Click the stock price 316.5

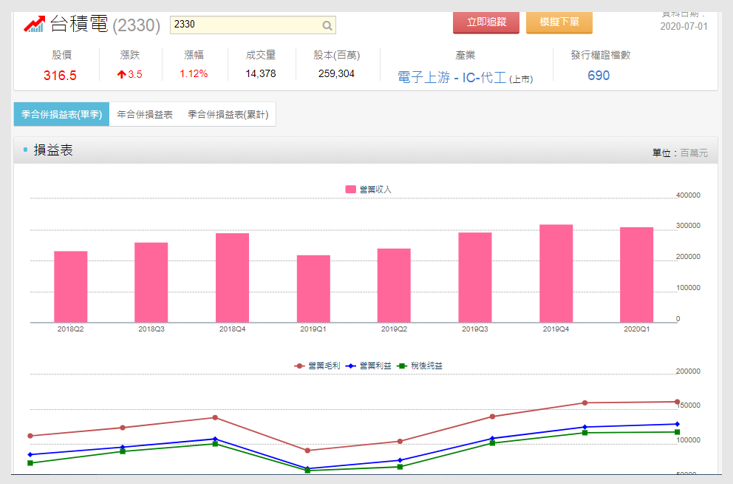pos(60,75)
